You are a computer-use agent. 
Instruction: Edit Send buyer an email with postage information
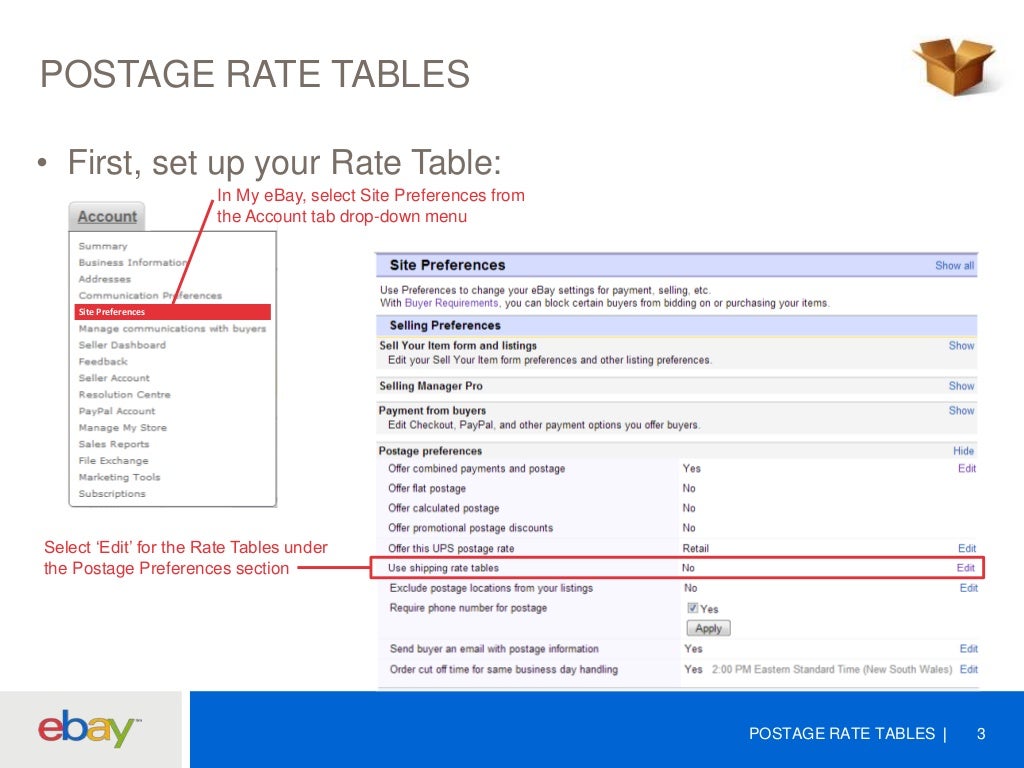click(968, 649)
